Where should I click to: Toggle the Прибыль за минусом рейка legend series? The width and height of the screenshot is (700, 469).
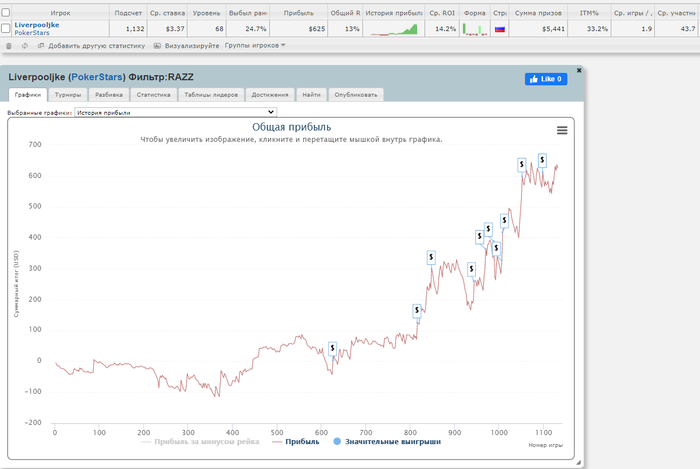tap(200, 442)
